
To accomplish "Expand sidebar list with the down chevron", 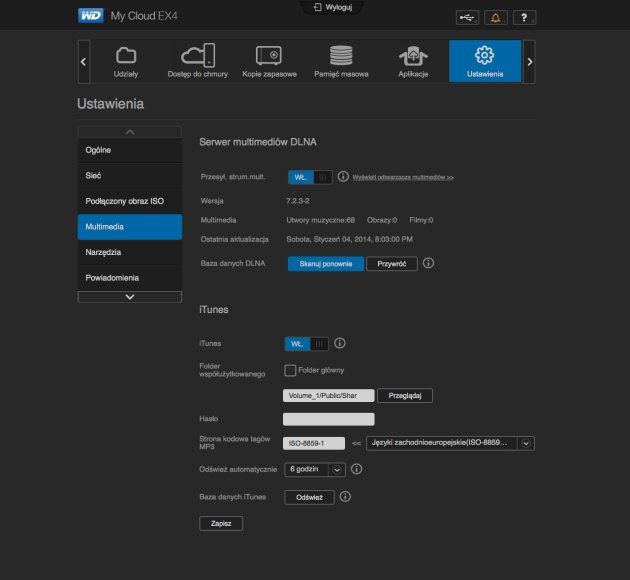I will click(x=130, y=297).
